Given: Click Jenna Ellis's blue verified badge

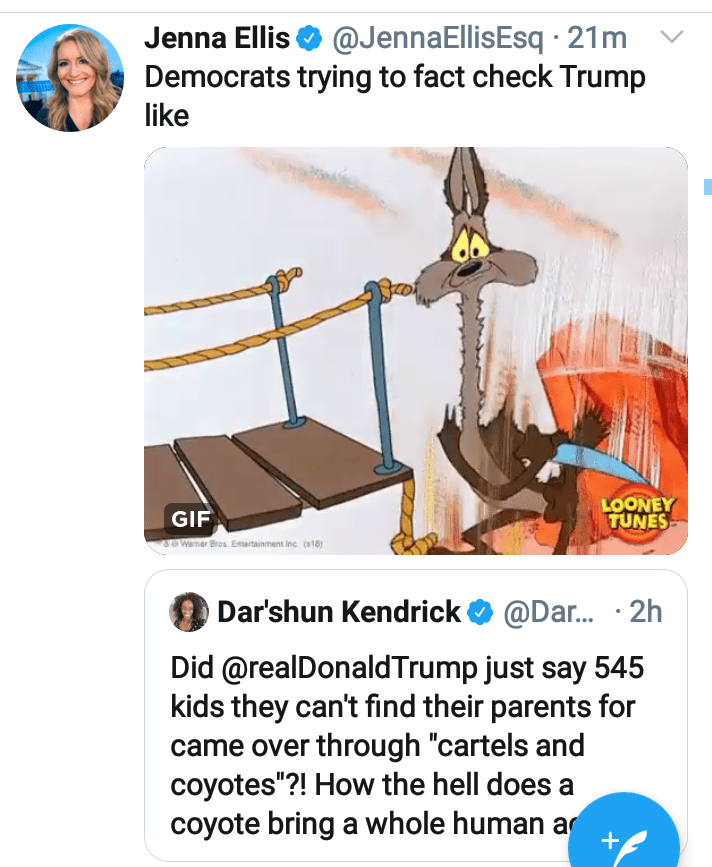Looking at the screenshot, I should click(x=311, y=39).
